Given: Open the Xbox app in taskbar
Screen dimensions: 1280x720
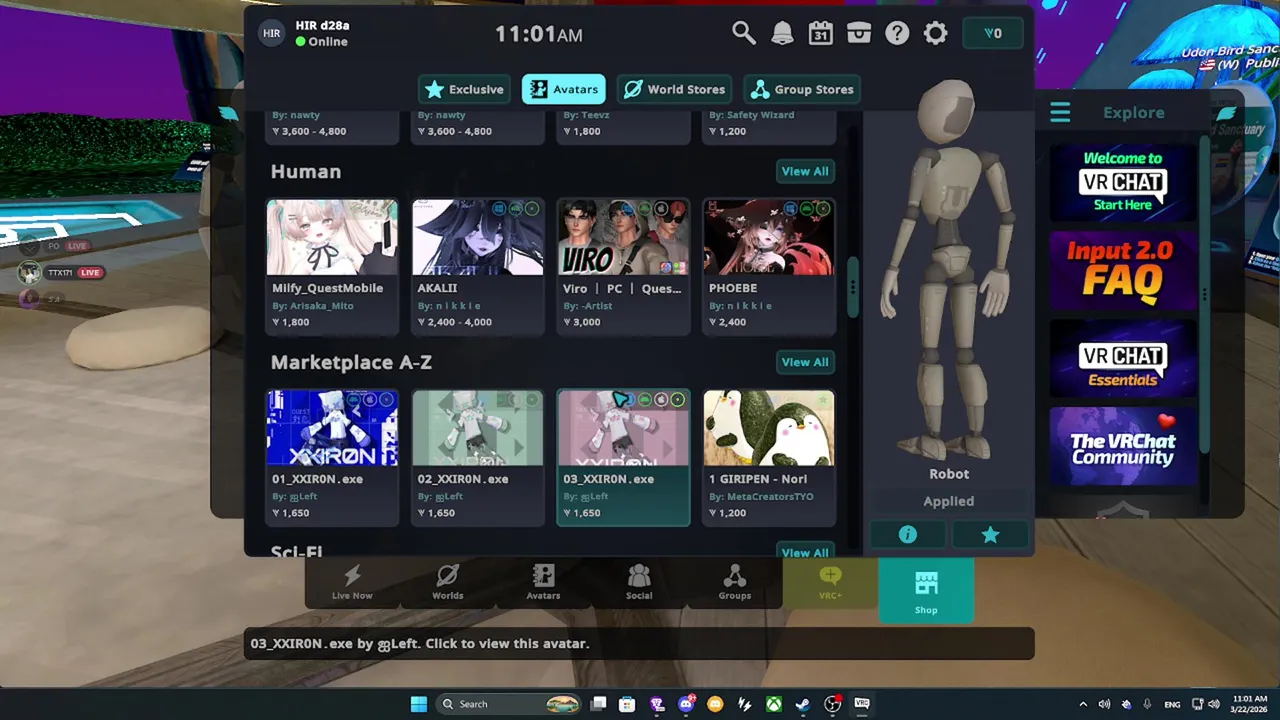Looking at the screenshot, I should [774, 704].
